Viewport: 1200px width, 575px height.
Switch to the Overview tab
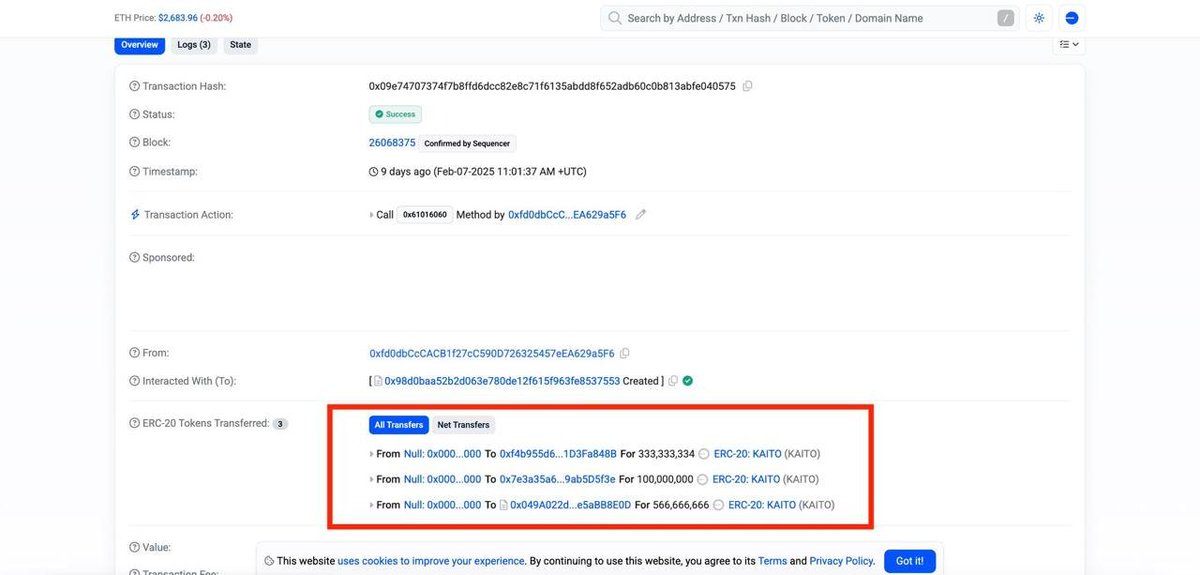[140, 45]
